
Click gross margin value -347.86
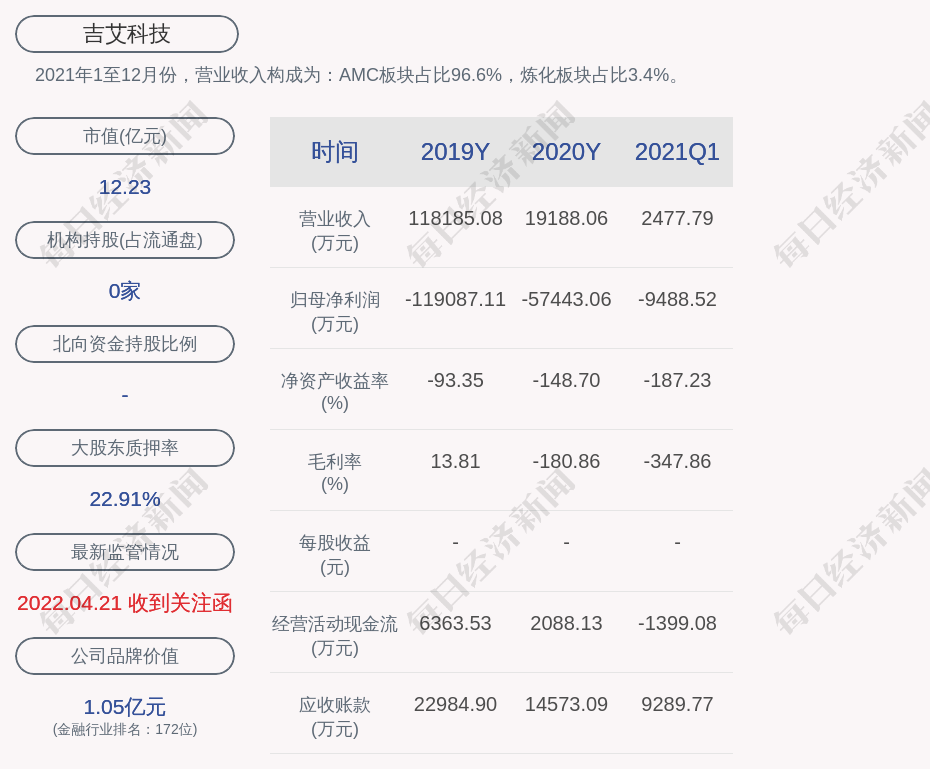pos(677,461)
